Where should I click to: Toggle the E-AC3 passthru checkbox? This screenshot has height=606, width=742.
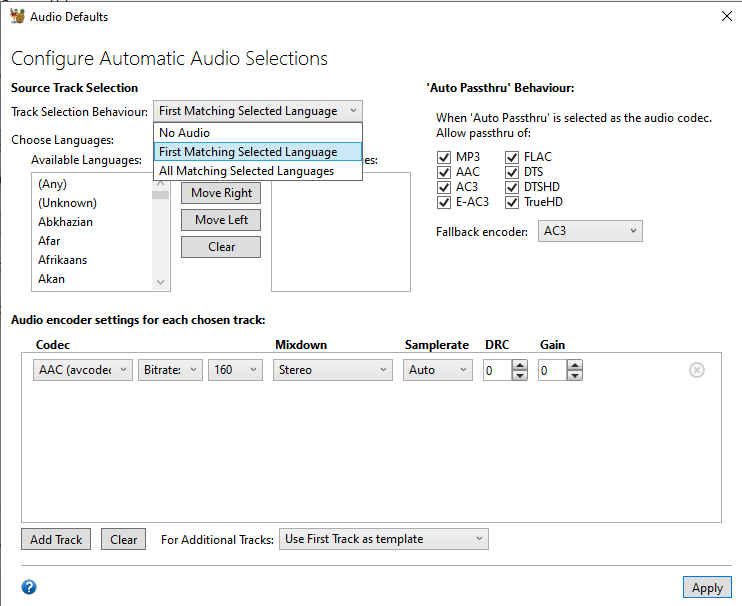point(443,202)
